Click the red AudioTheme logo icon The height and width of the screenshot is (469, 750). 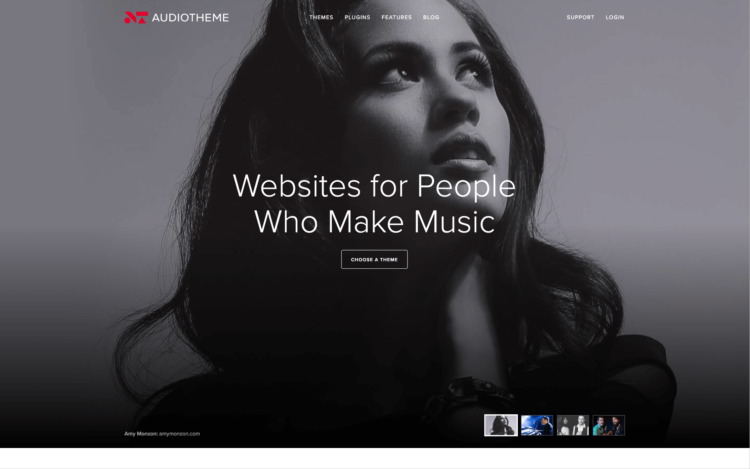click(136, 18)
